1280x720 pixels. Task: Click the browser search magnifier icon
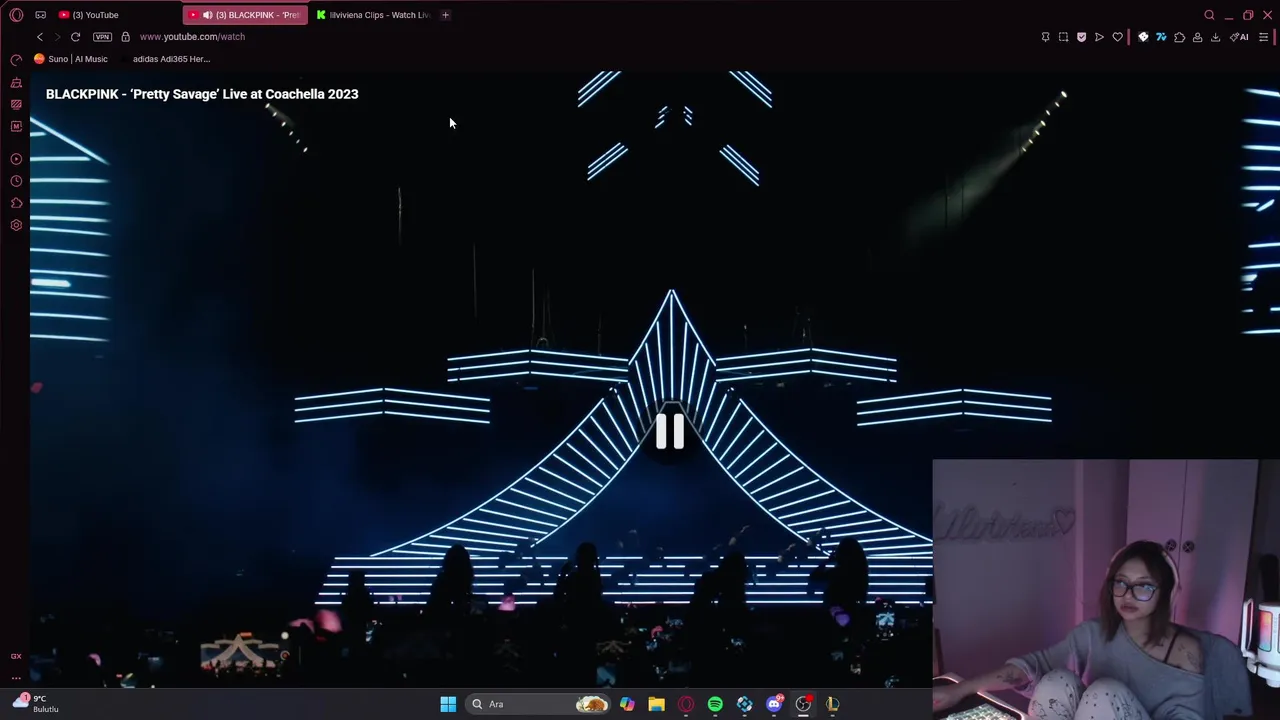1209,15
